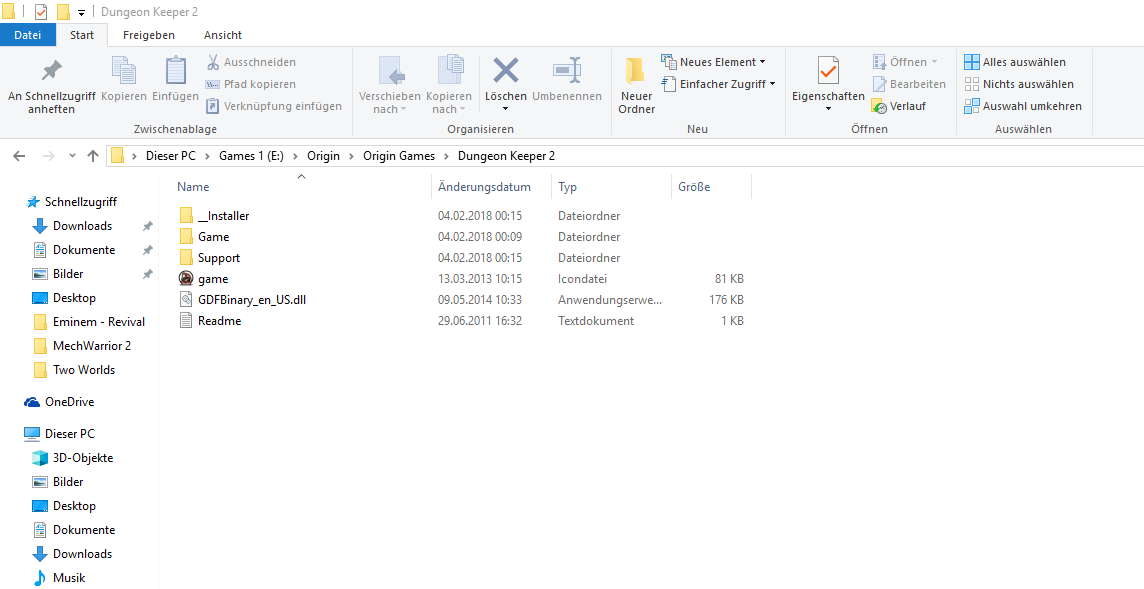Open Löschen dropdown arrow
The width and height of the screenshot is (1144, 589).
pyautogui.click(x=506, y=109)
